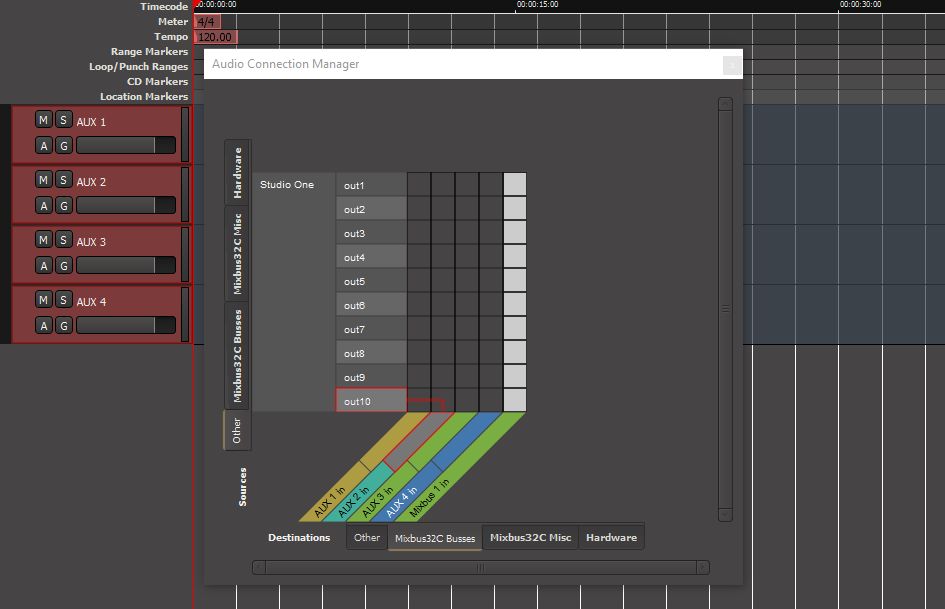Click the Location Markers ruler label
This screenshot has width=945, height=609.
click(144, 96)
